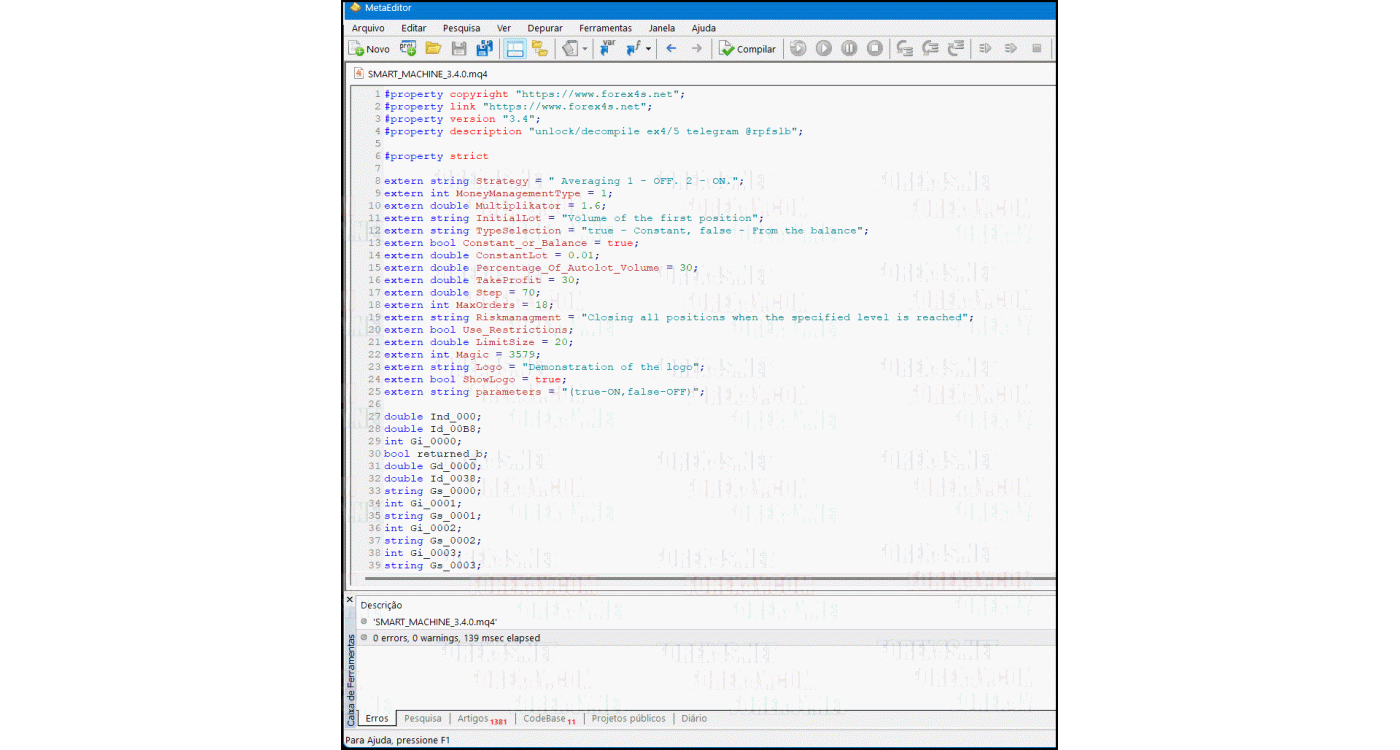Click the pause debugging icon
This screenshot has width=1400, height=750.
tap(849, 49)
